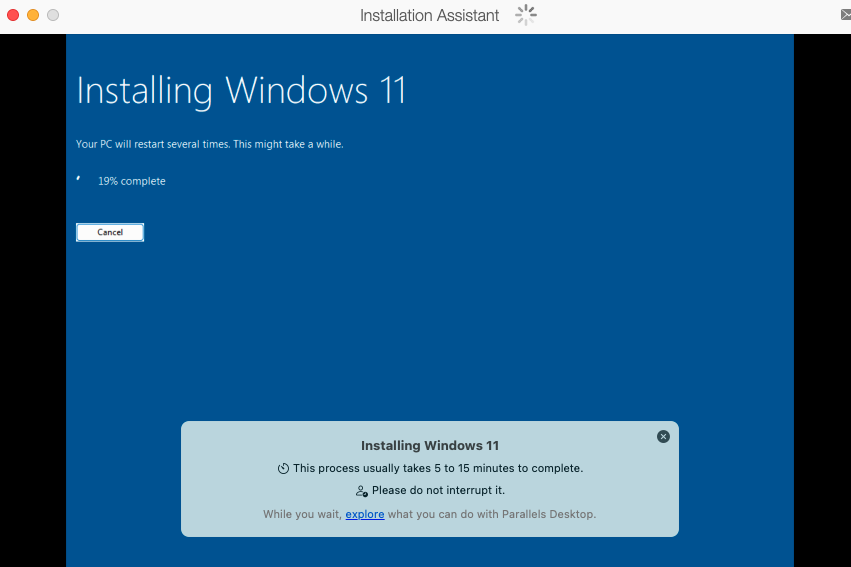Click the loading spinner beside Installation Assistant

(x=525, y=15)
